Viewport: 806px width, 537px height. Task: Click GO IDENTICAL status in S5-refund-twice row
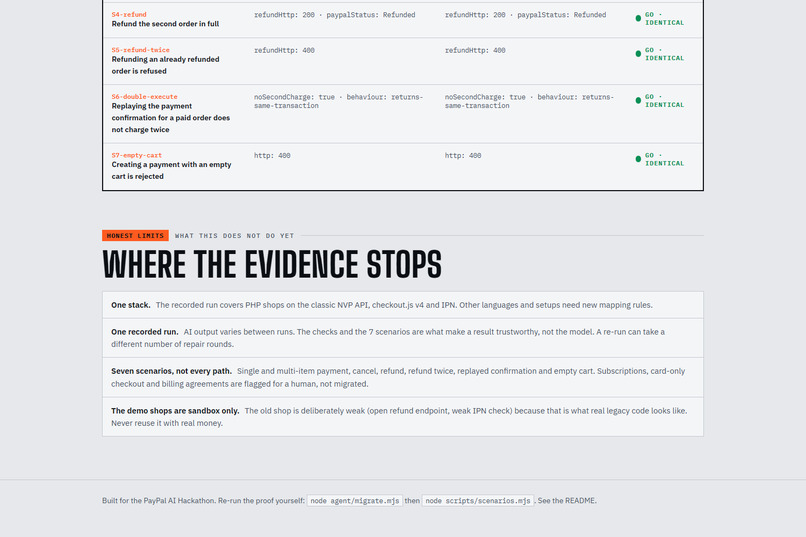660,54
